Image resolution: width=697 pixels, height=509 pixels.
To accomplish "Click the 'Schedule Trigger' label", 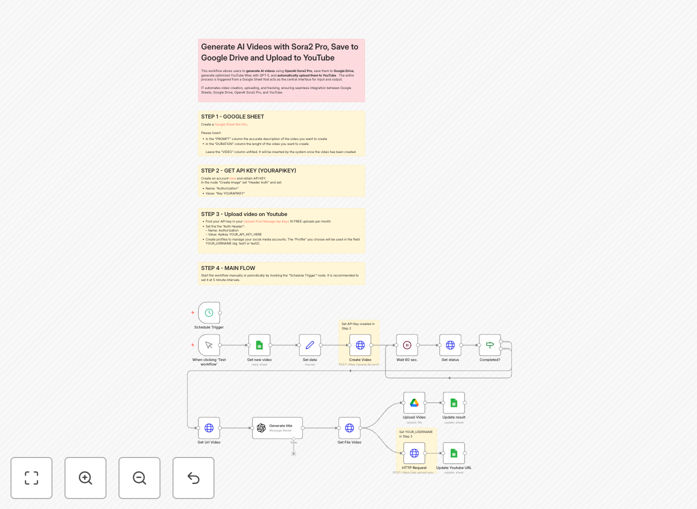I will 209,327.
